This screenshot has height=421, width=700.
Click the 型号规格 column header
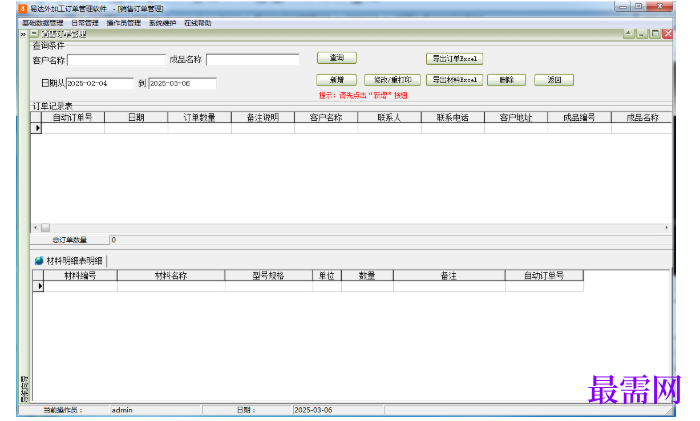tap(268, 275)
